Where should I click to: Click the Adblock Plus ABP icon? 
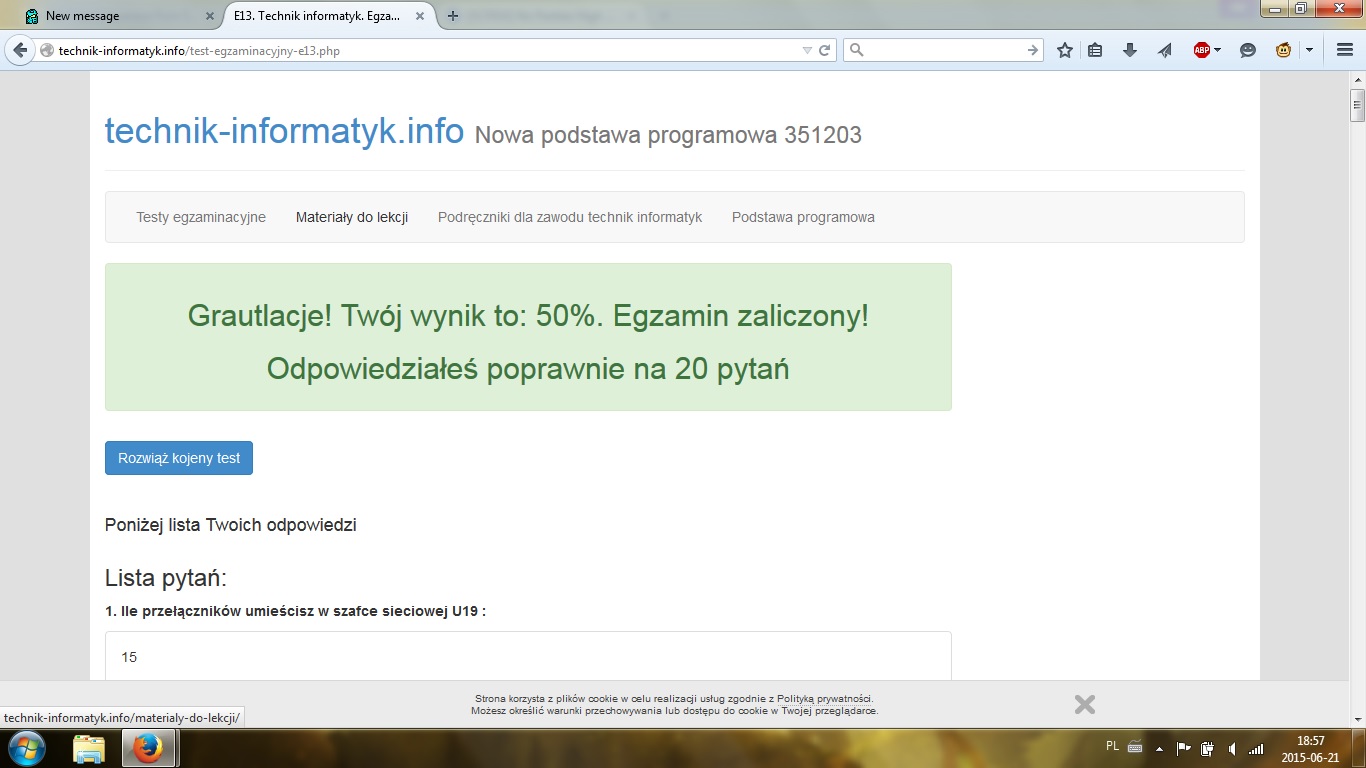tap(1202, 50)
